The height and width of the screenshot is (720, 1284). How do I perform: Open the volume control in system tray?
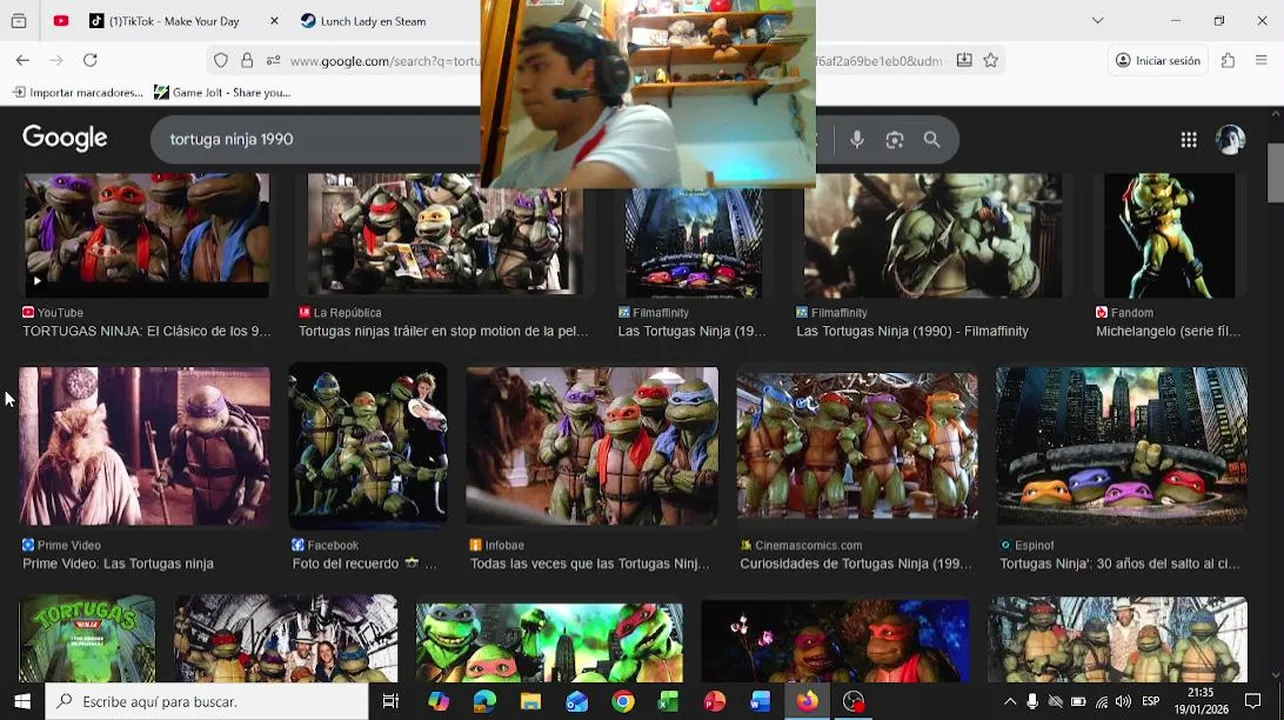point(1123,702)
